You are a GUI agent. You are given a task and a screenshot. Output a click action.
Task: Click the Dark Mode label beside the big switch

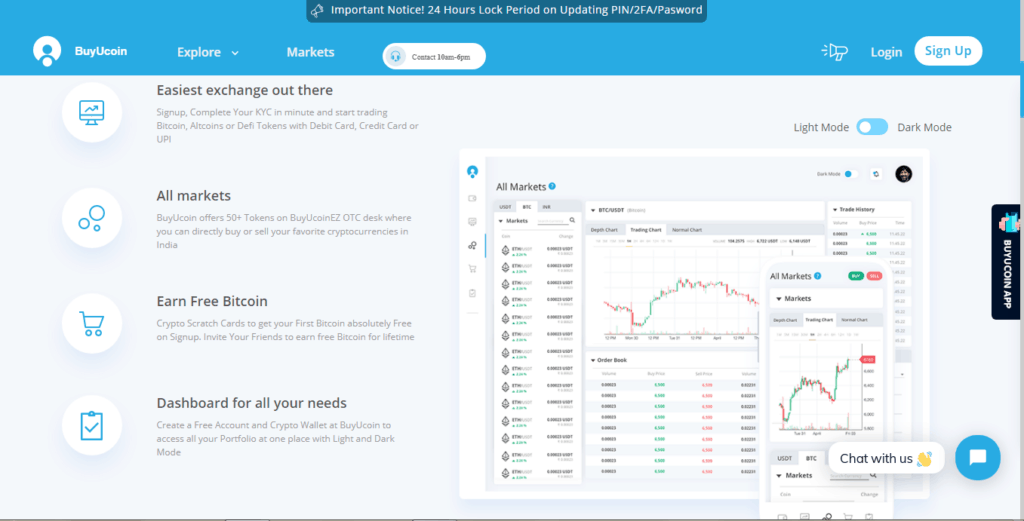(x=924, y=127)
